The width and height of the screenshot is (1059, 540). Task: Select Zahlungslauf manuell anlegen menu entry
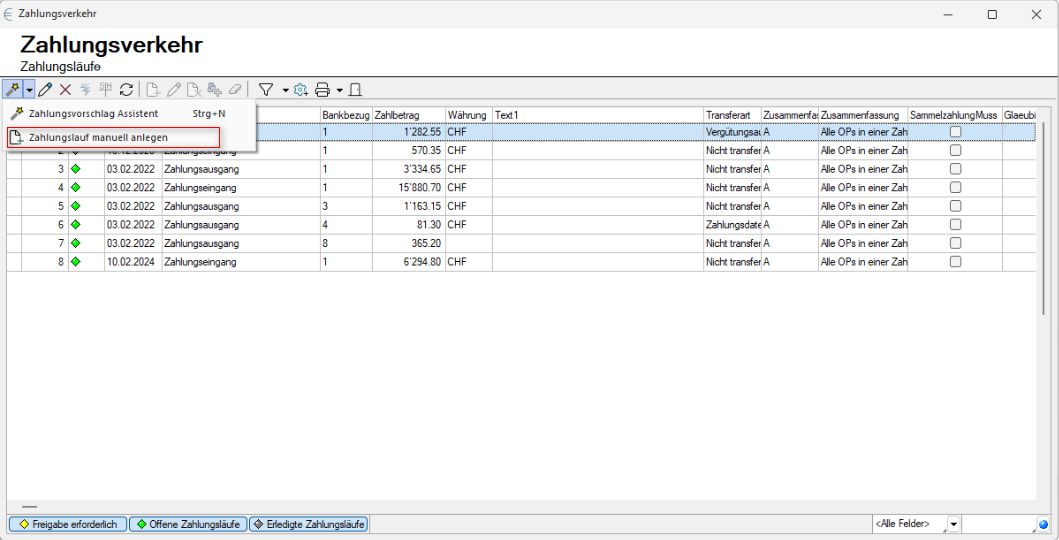coord(98,137)
